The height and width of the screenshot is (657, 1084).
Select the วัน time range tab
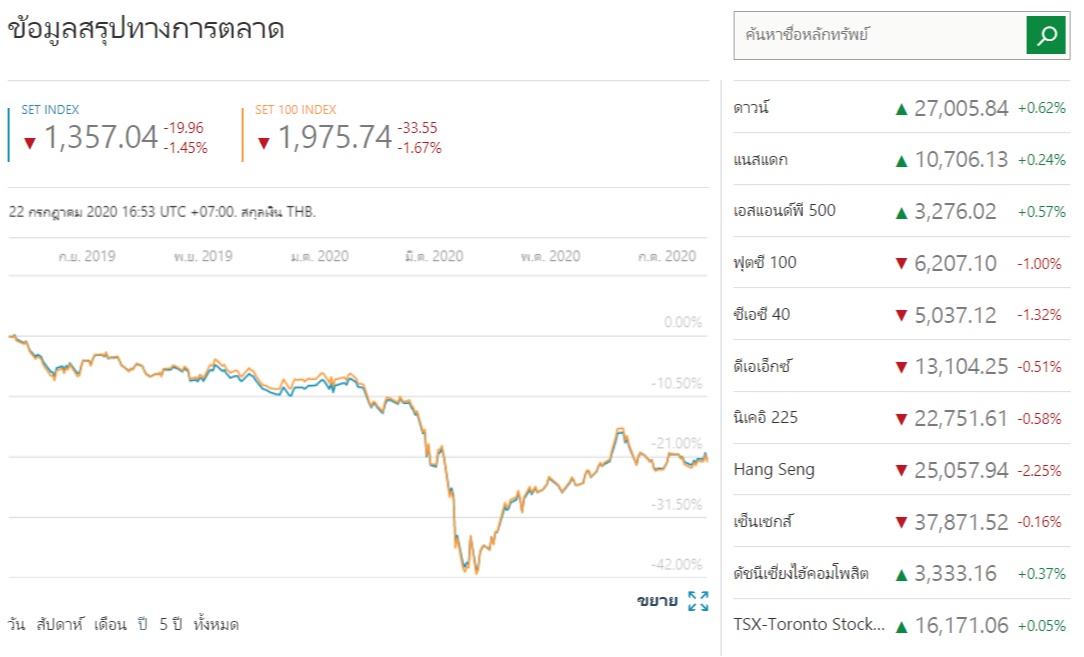tap(17, 625)
